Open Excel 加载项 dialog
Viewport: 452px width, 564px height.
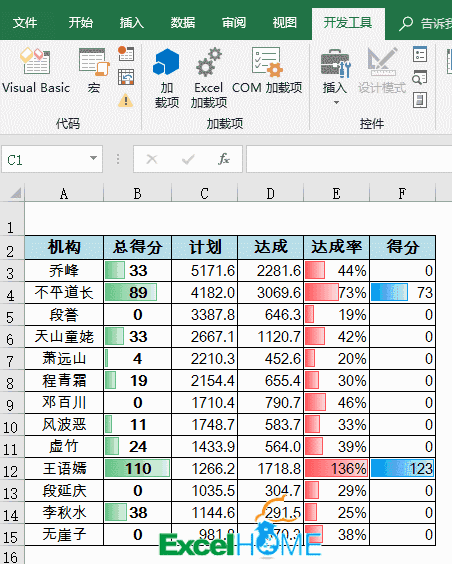tap(209, 79)
